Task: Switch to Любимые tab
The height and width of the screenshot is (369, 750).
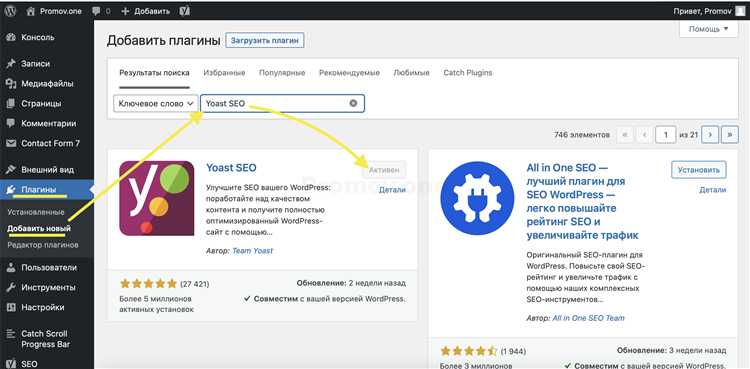Action: click(x=411, y=73)
